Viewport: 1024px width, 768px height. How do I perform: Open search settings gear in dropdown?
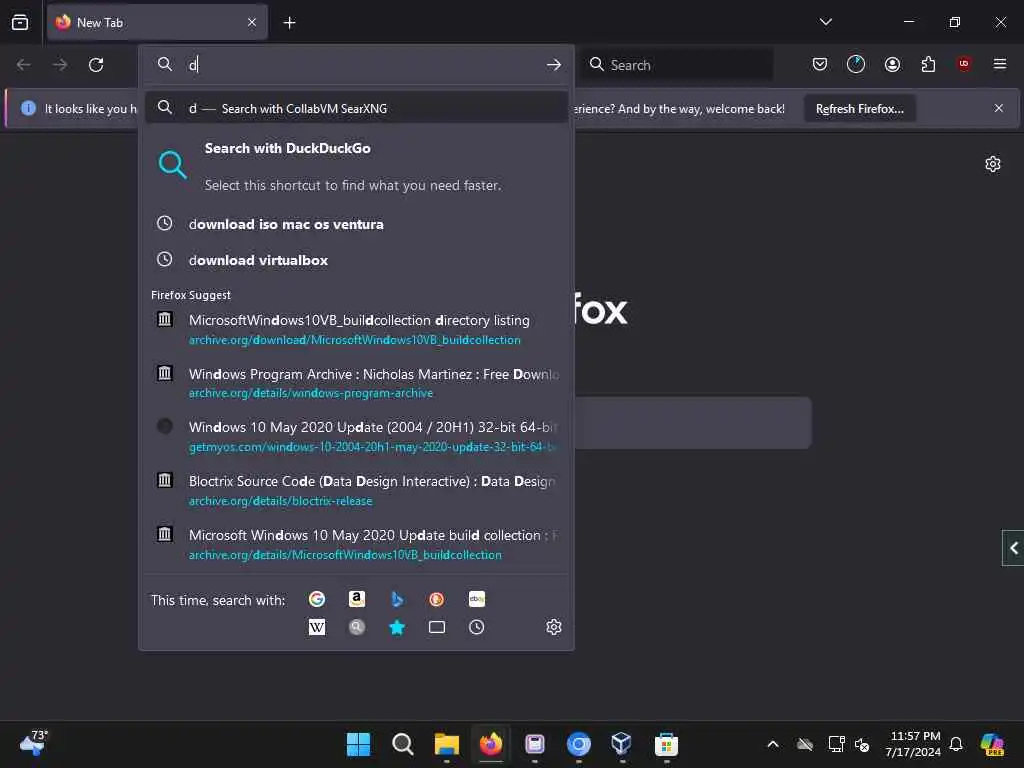[554, 628]
